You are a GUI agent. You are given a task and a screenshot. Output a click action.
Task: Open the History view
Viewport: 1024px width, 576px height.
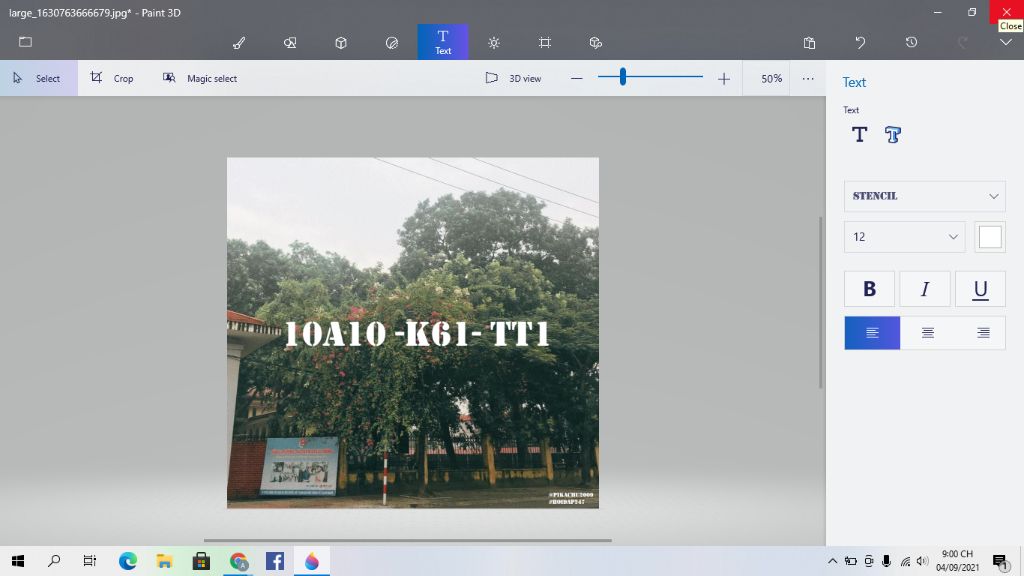coord(909,42)
